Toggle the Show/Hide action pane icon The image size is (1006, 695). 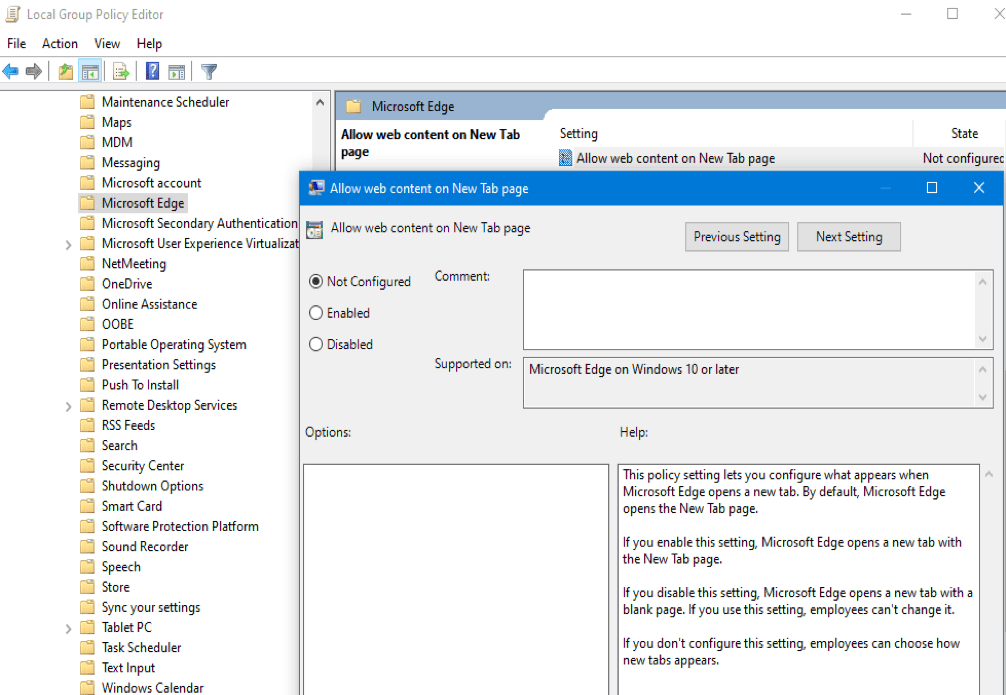(176, 71)
